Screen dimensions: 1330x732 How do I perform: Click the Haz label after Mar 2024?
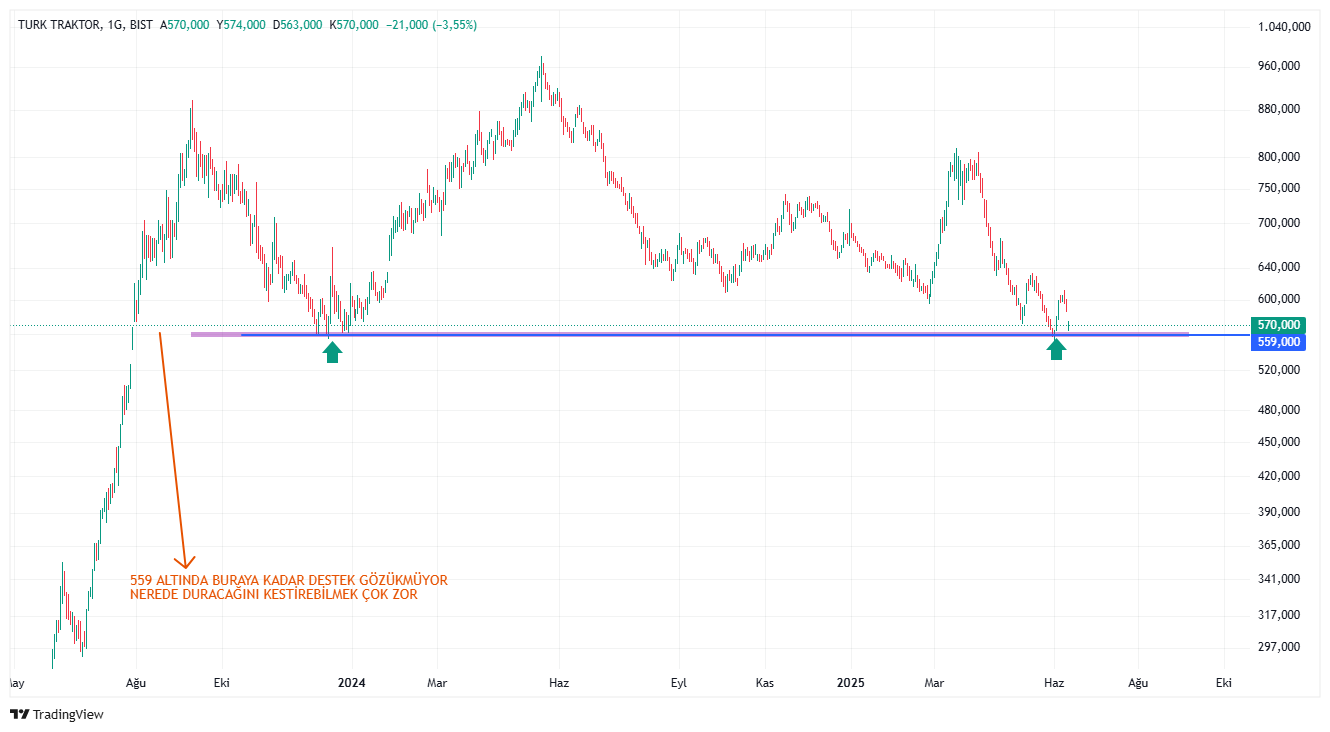(x=559, y=683)
